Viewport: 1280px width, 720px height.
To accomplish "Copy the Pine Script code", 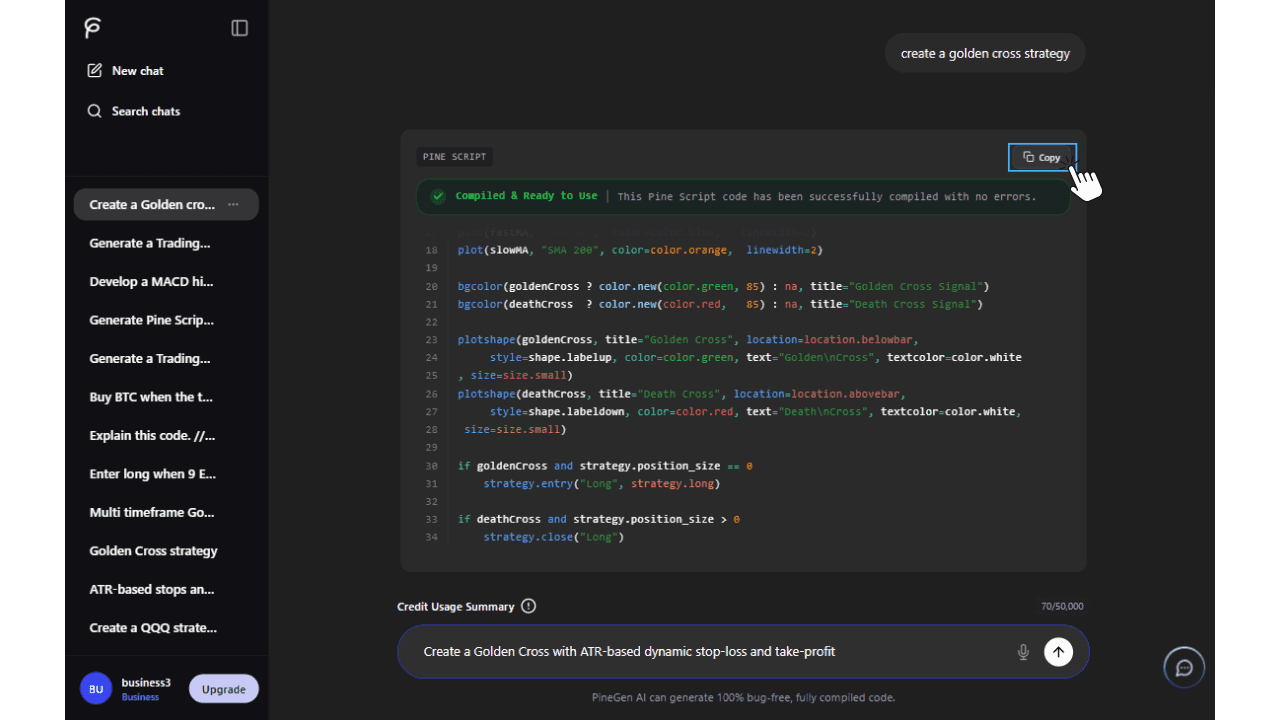I will point(1042,157).
